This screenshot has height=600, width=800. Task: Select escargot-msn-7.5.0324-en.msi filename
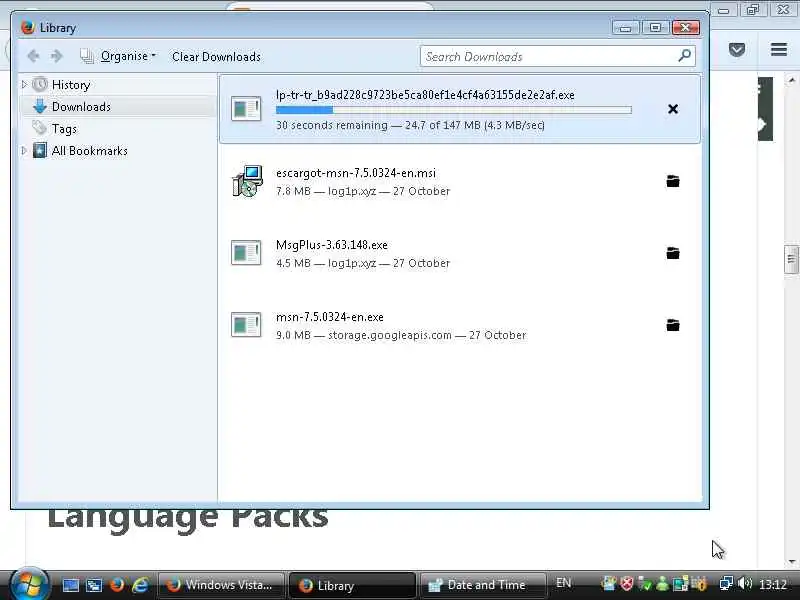coord(356,173)
